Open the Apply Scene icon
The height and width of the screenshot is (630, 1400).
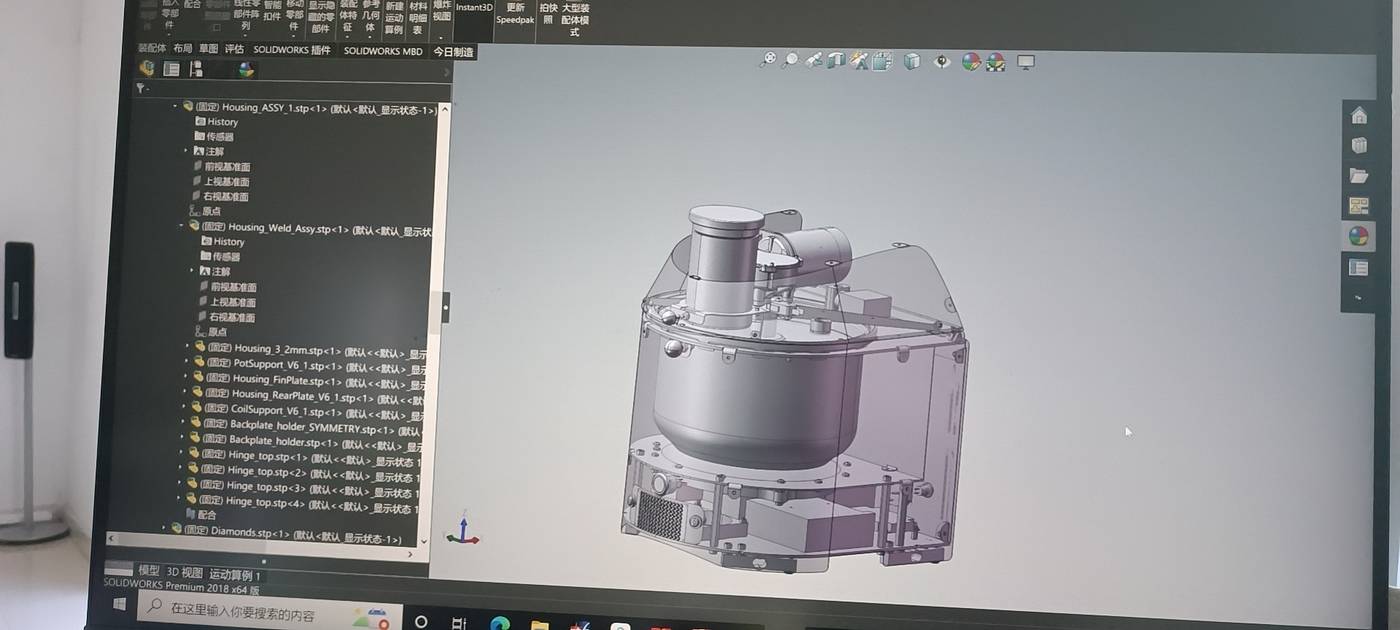click(996, 63)
